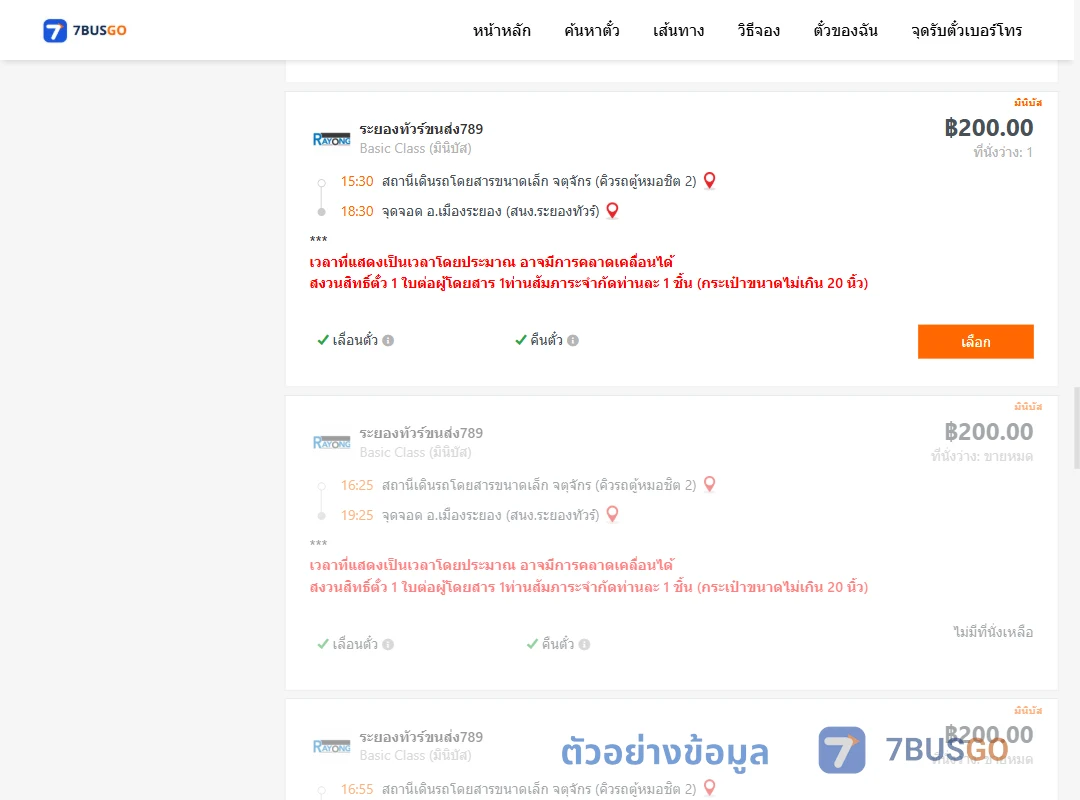Go to ค้นหาตั๋ว in the navigation
This screenshot has height=800, width=1080.
click(592, 30)
